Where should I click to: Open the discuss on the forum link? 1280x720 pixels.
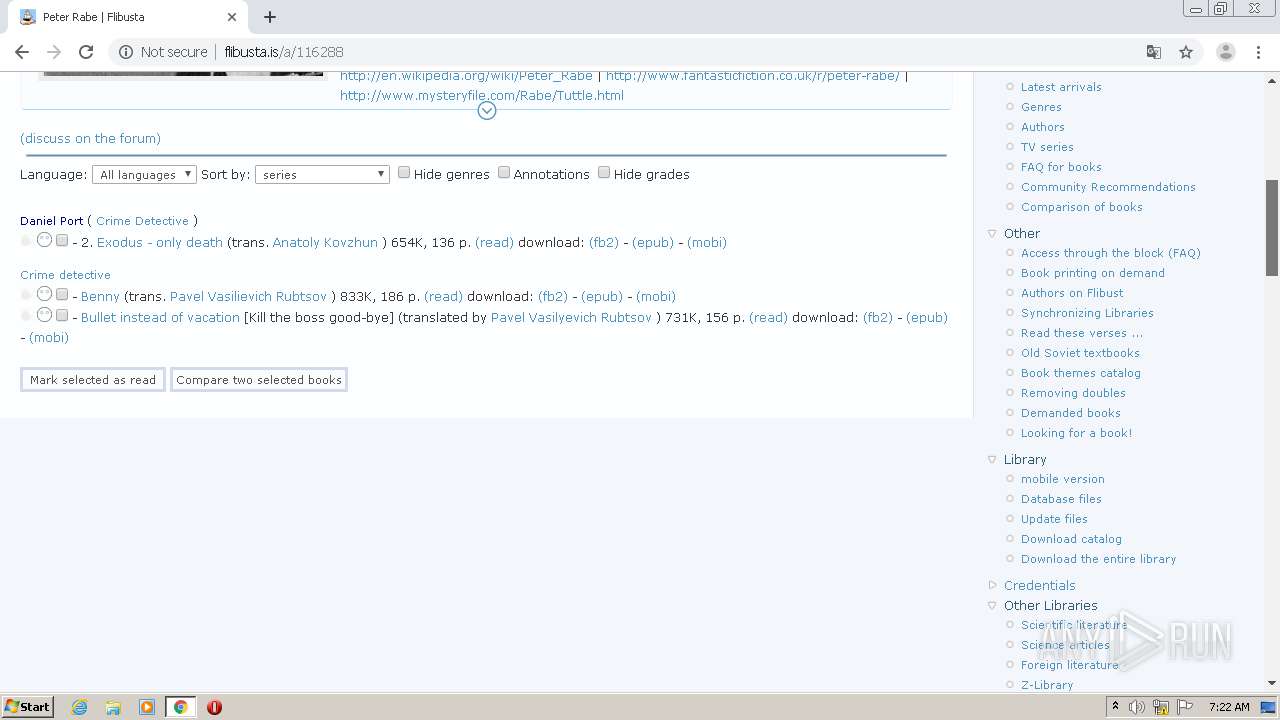(x=90, y=138)
